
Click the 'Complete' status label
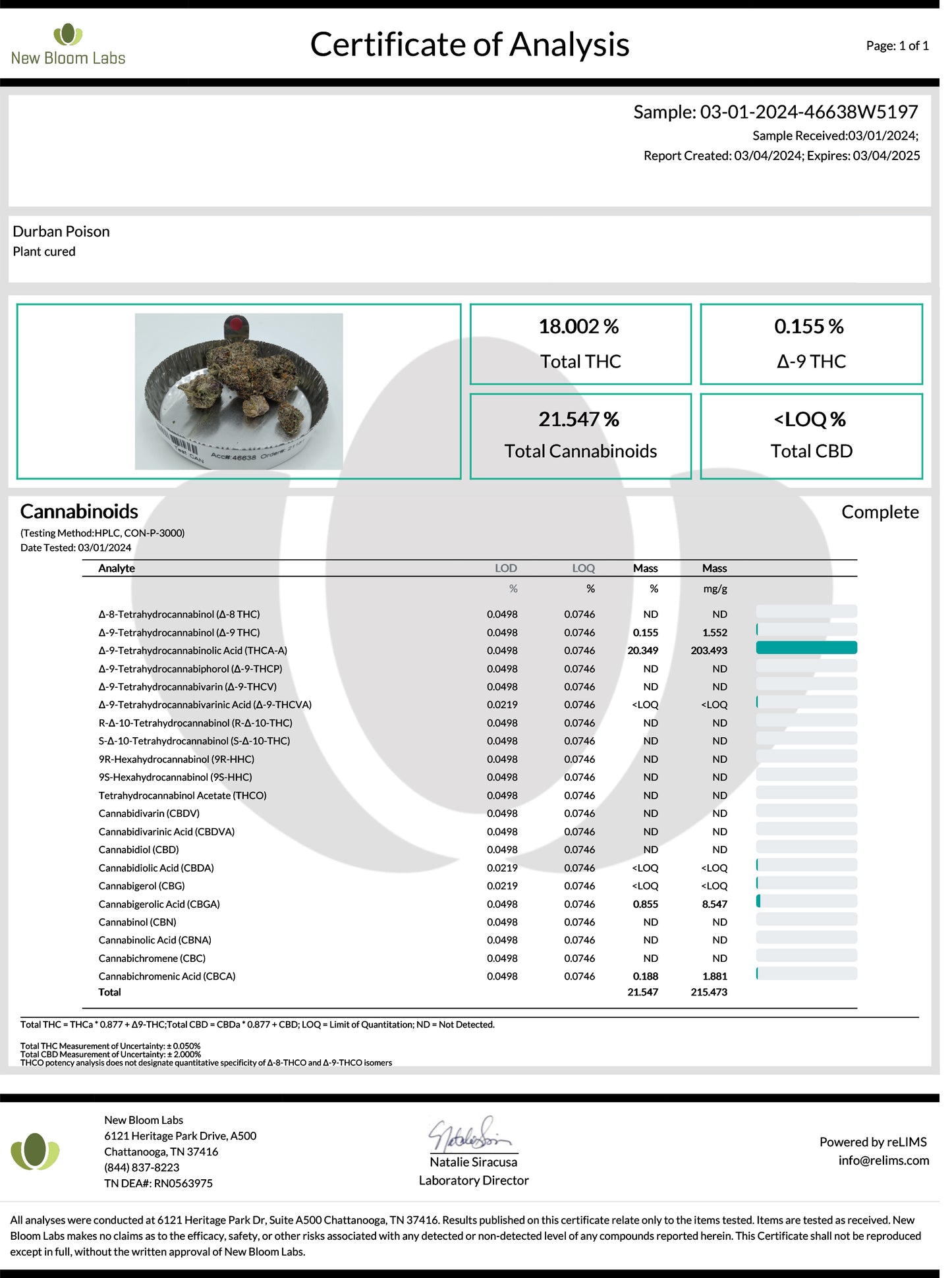pos(880,512)
